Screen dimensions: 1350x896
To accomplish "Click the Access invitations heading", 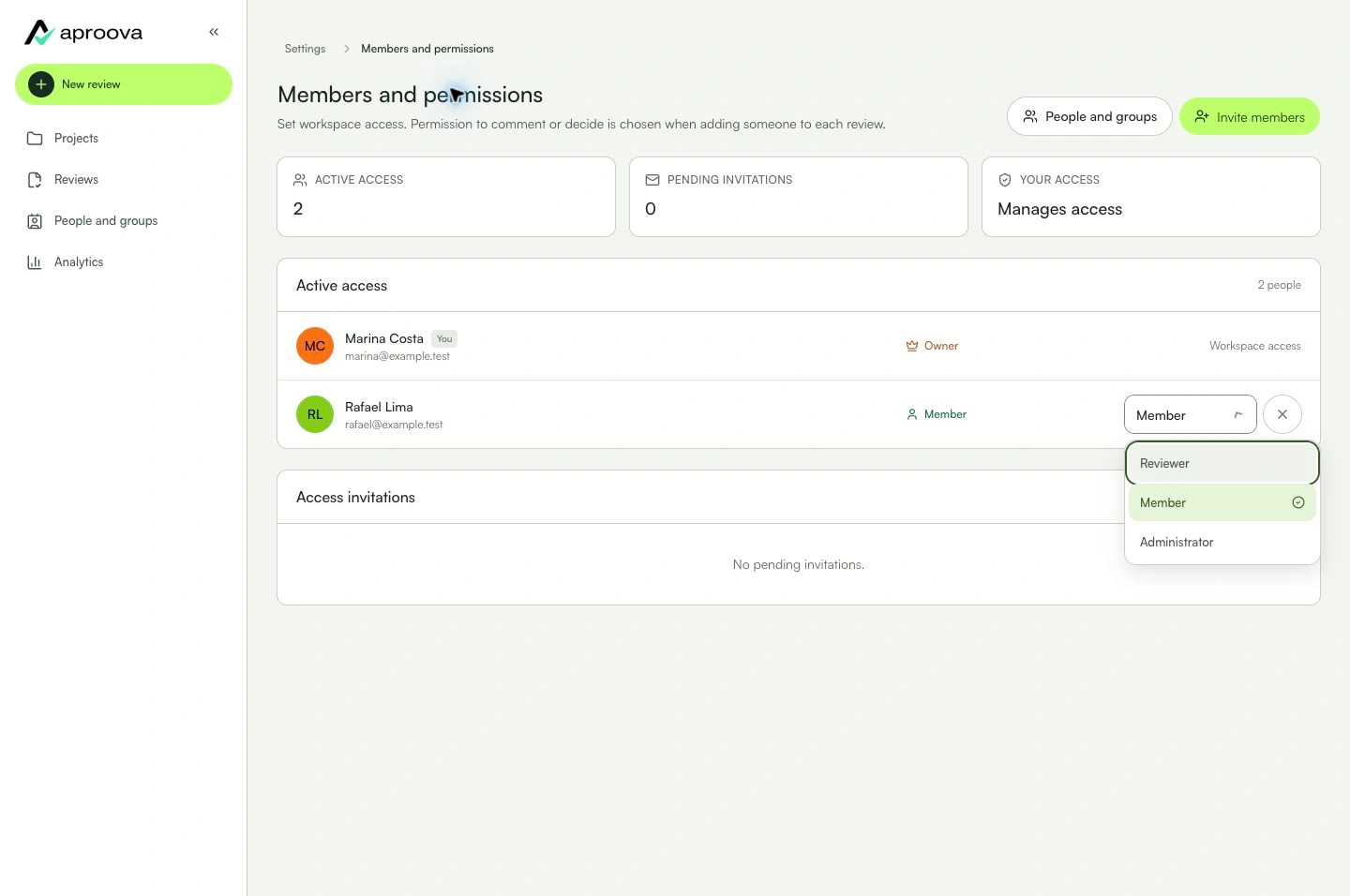I will (x=355, y=498).
